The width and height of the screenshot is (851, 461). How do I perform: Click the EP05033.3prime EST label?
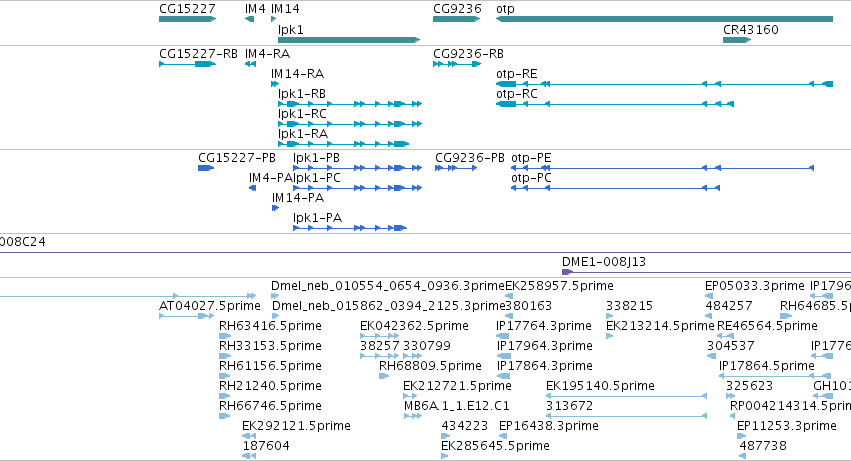click(x=755, y=286)
